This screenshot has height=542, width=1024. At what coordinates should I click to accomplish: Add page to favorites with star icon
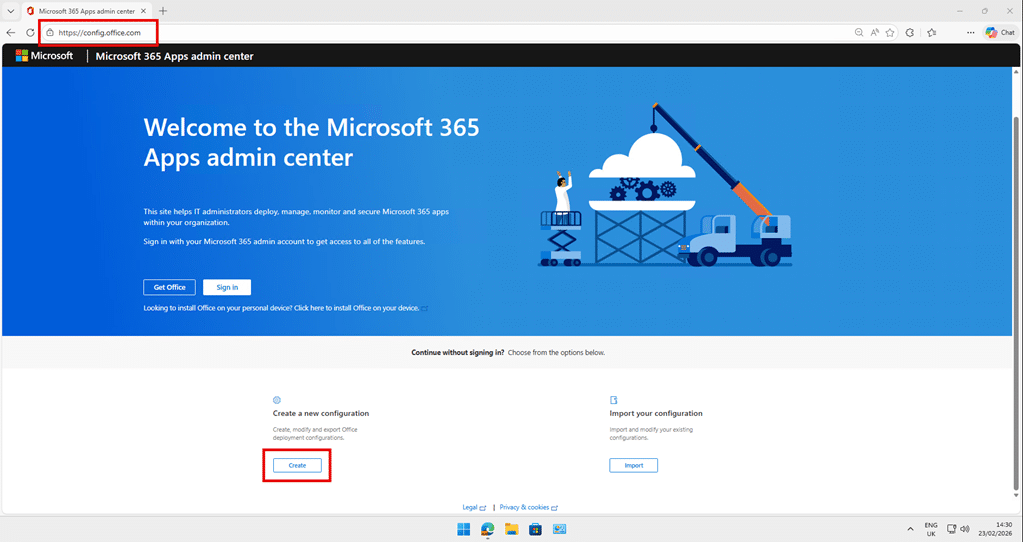pos(889,33)
